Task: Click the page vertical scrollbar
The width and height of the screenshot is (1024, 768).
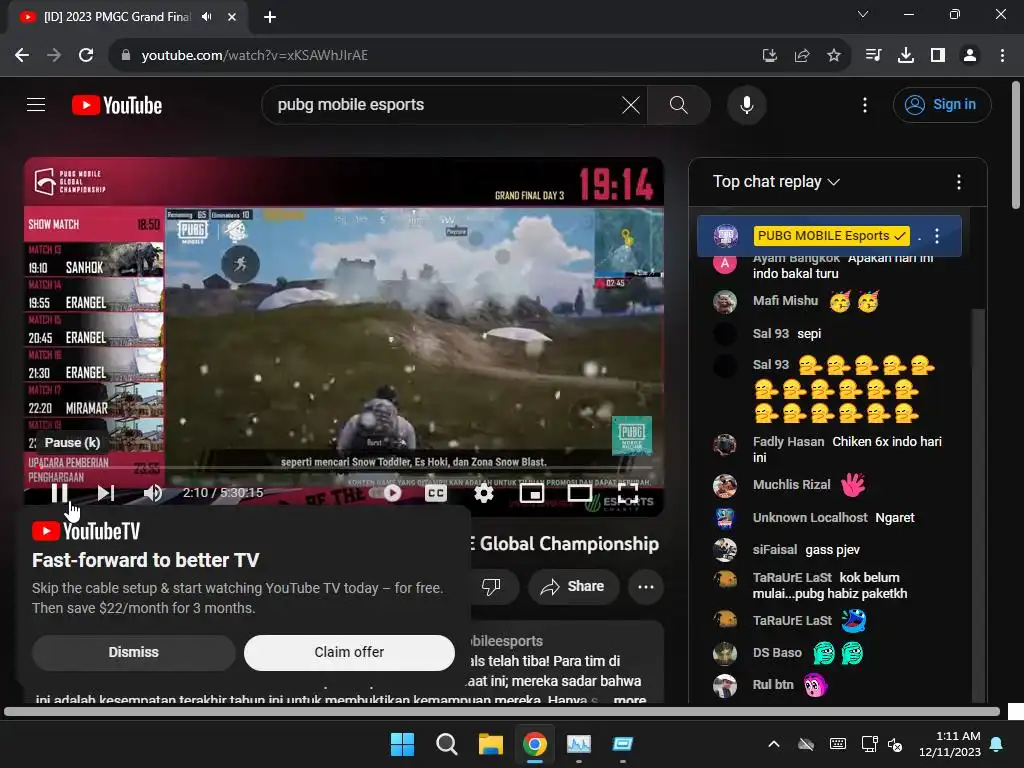Action: tap(1016, 146)
